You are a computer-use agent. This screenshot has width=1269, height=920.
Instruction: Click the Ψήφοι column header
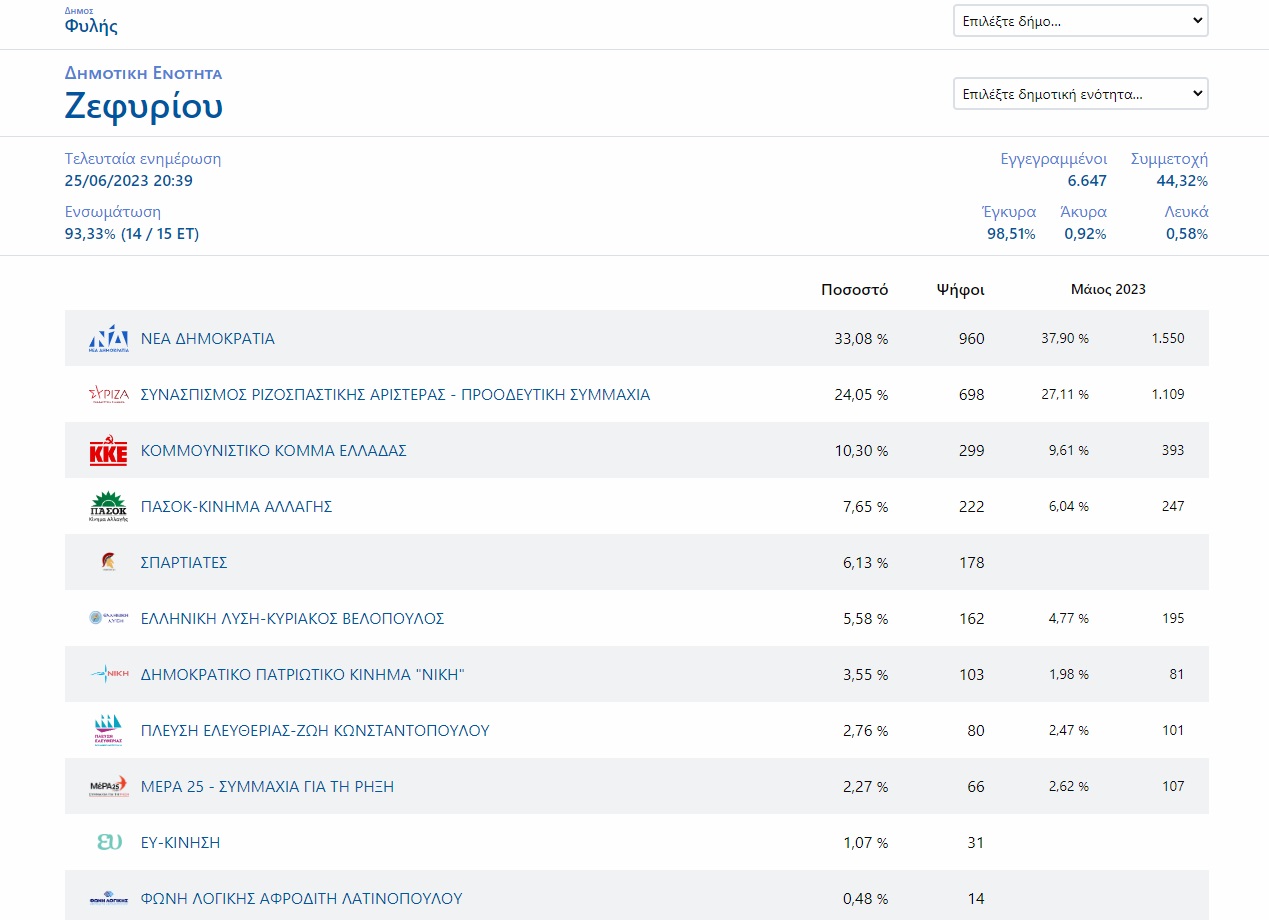point(960,290)
